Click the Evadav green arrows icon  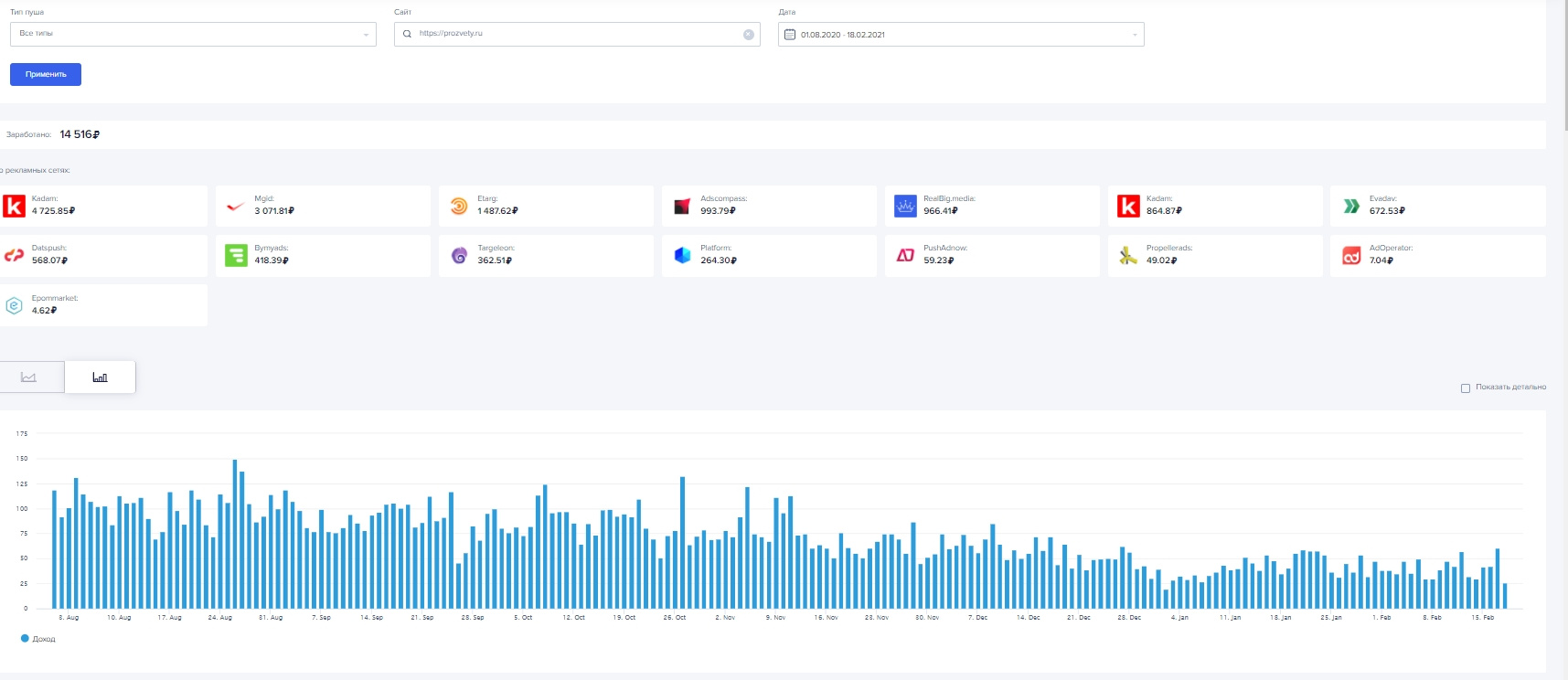(1351, 207)
